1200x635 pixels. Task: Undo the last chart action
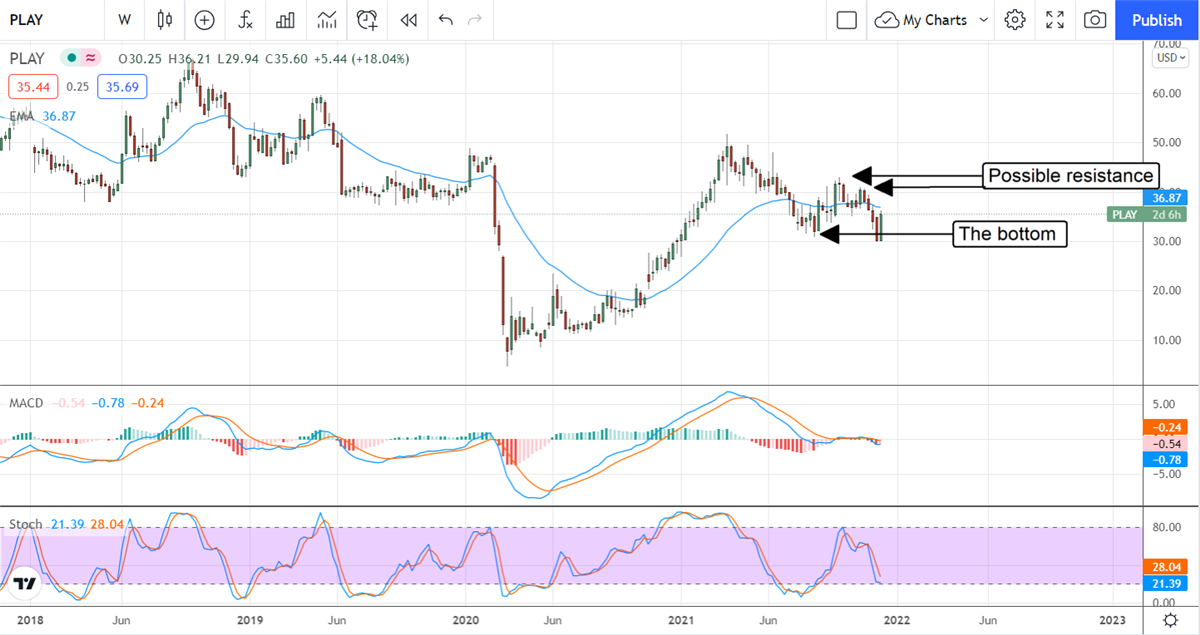click(446, 19)
